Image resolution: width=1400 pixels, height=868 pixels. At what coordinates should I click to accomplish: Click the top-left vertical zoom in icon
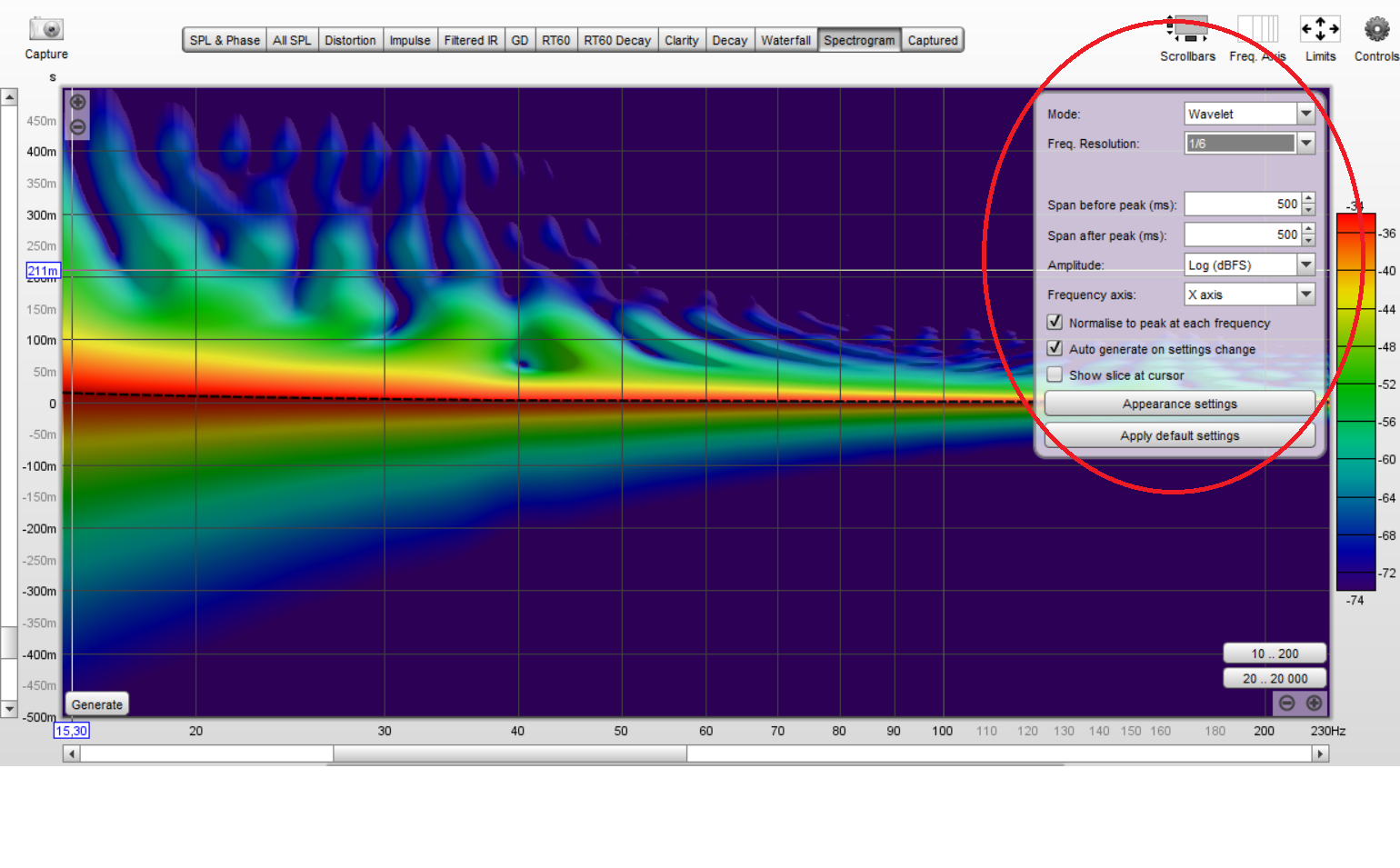78,102
